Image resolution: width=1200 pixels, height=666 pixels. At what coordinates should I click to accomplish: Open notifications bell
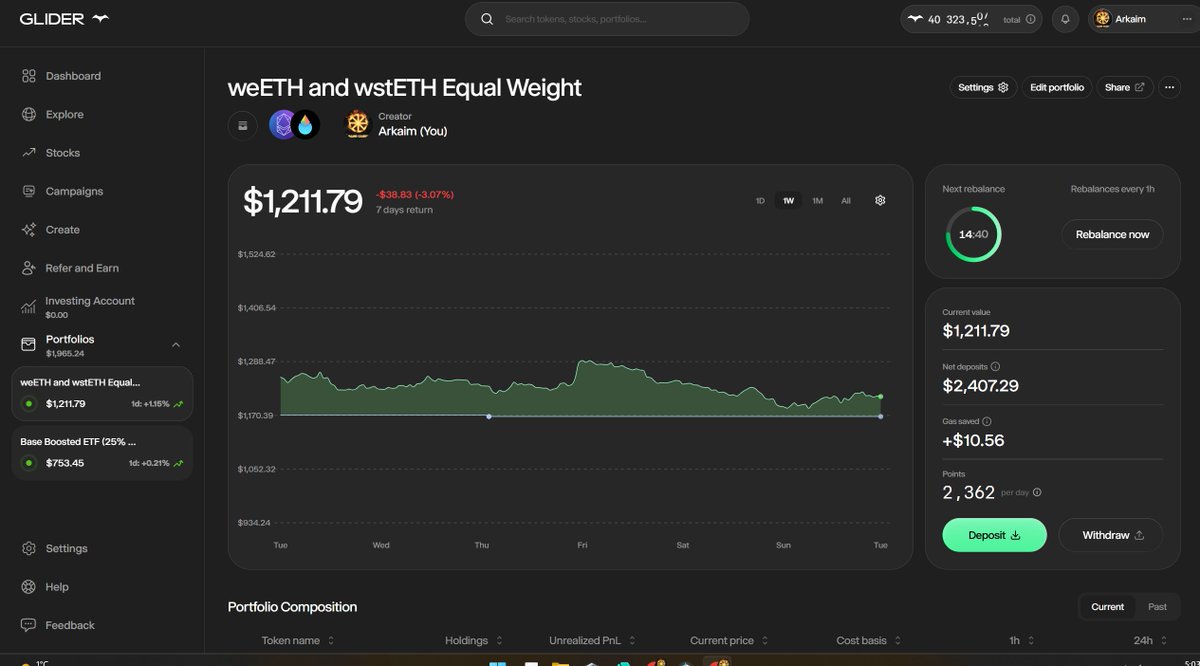pos(1065,19)
